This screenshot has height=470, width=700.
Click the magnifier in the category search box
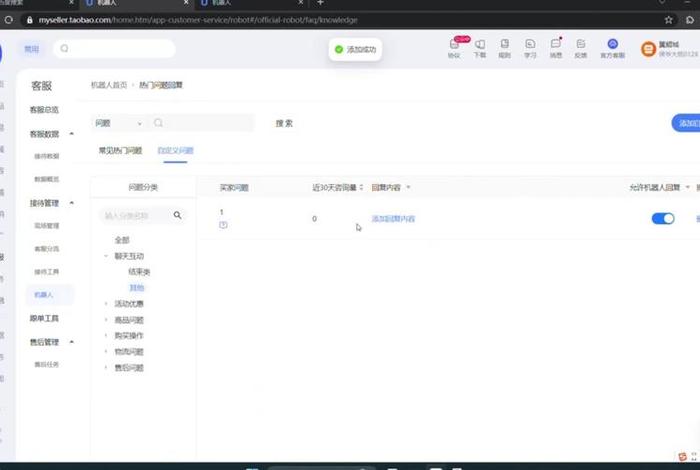click(x=177, y=215)
